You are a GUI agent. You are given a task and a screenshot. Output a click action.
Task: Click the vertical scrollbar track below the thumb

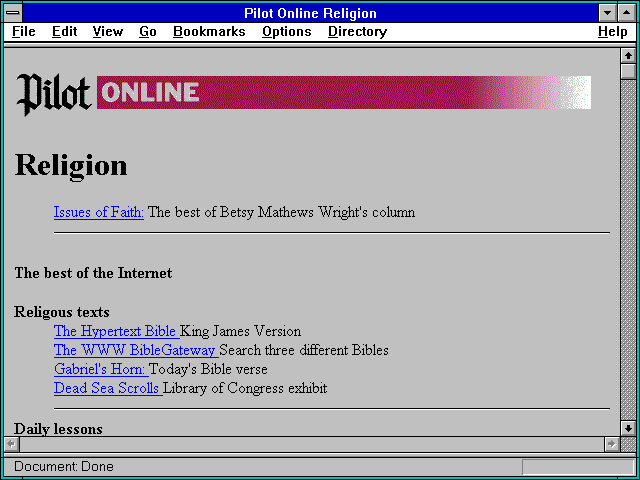pos(628,250)
